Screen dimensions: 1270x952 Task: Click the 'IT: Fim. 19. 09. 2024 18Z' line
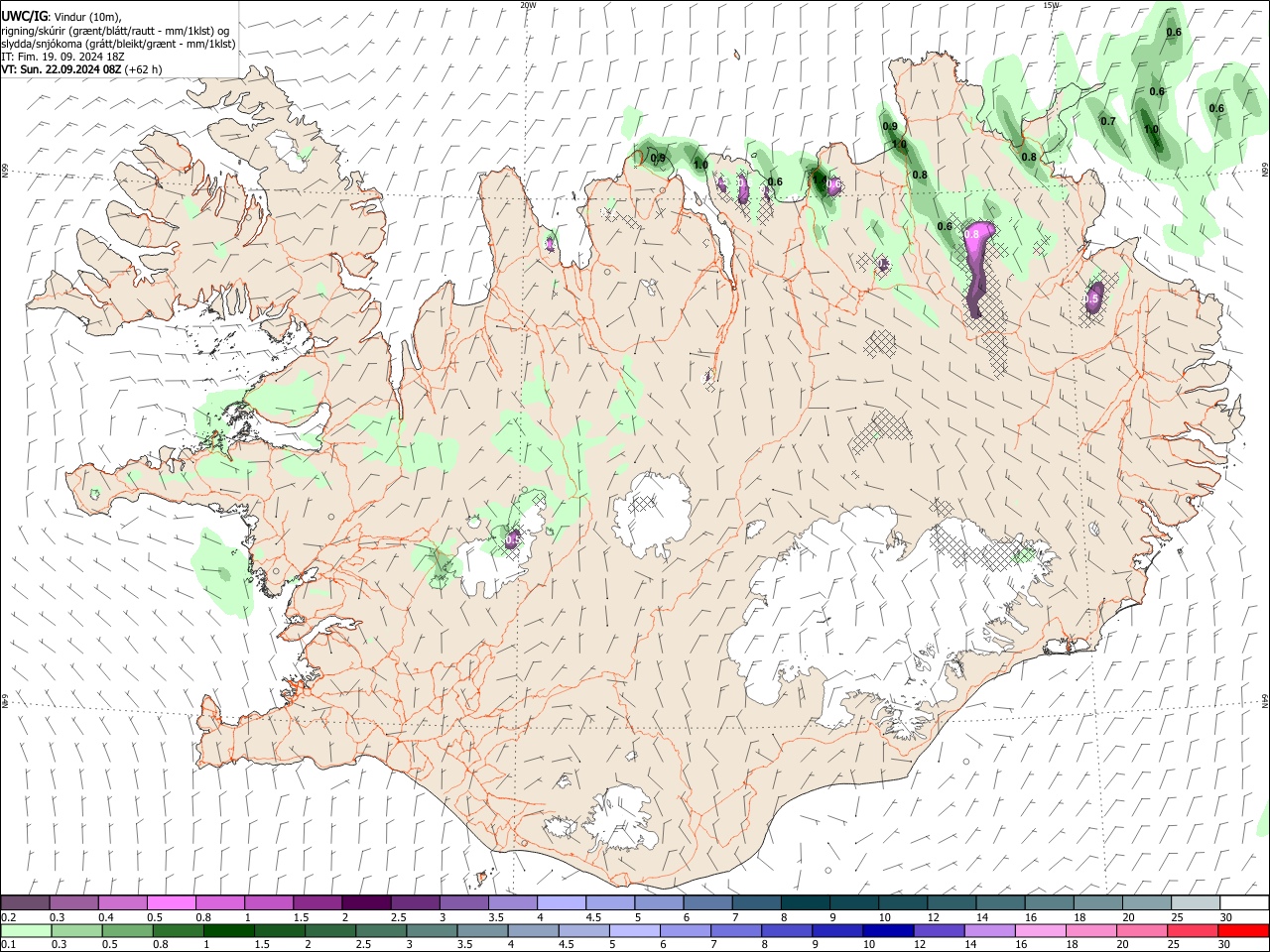click(63, 57)
